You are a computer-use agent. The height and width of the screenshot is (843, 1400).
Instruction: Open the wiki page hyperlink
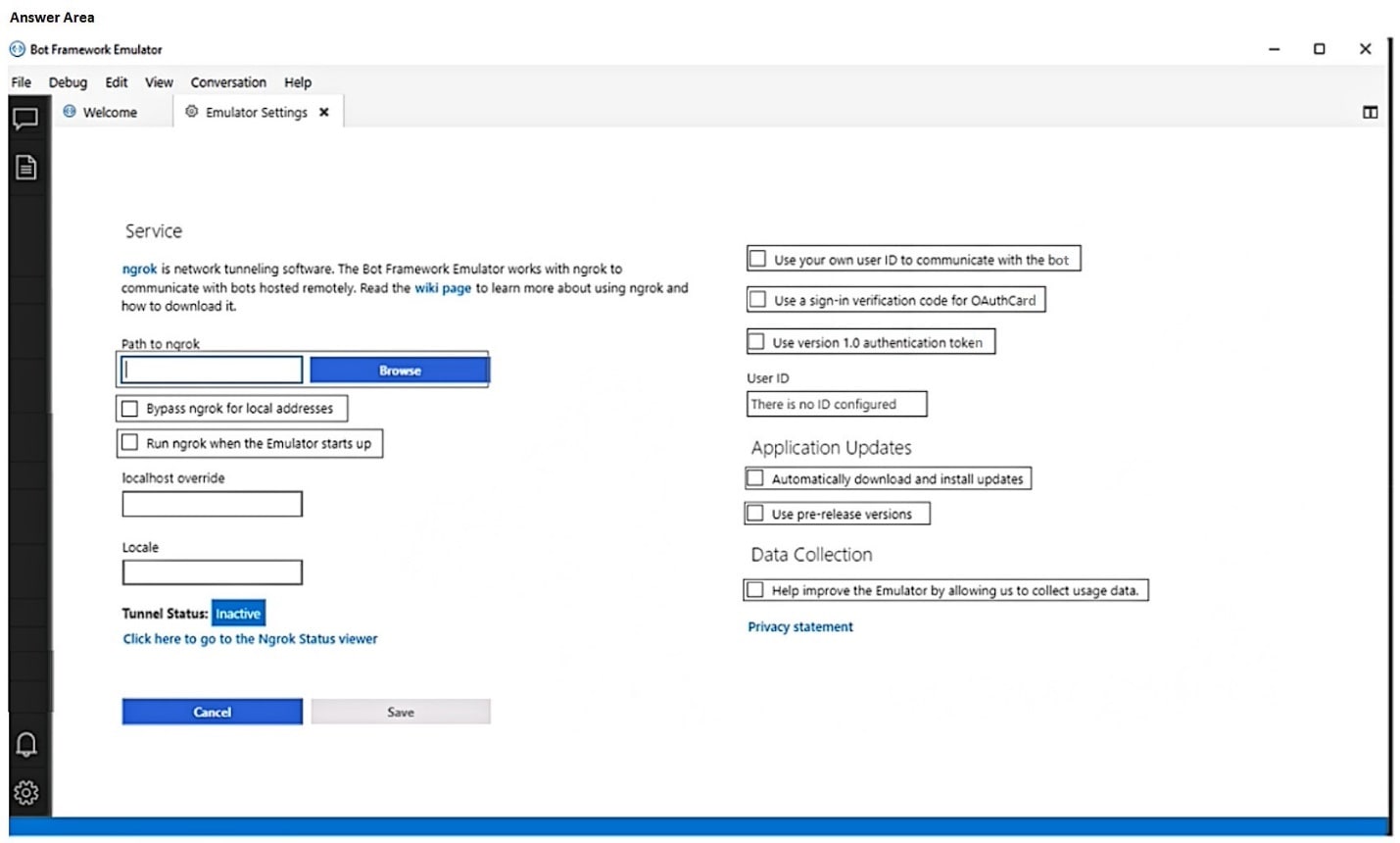point(442,287)
